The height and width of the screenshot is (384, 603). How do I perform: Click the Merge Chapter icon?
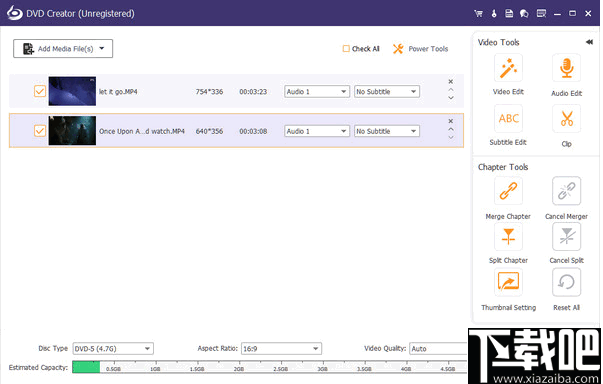[x=508, y=191]
